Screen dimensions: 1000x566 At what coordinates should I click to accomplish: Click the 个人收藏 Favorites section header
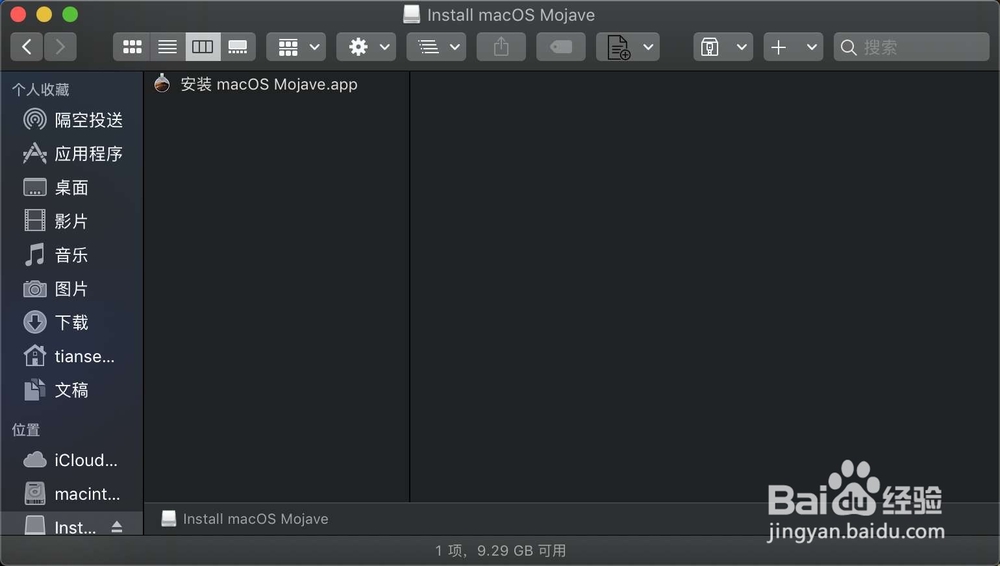pos(41,89)
